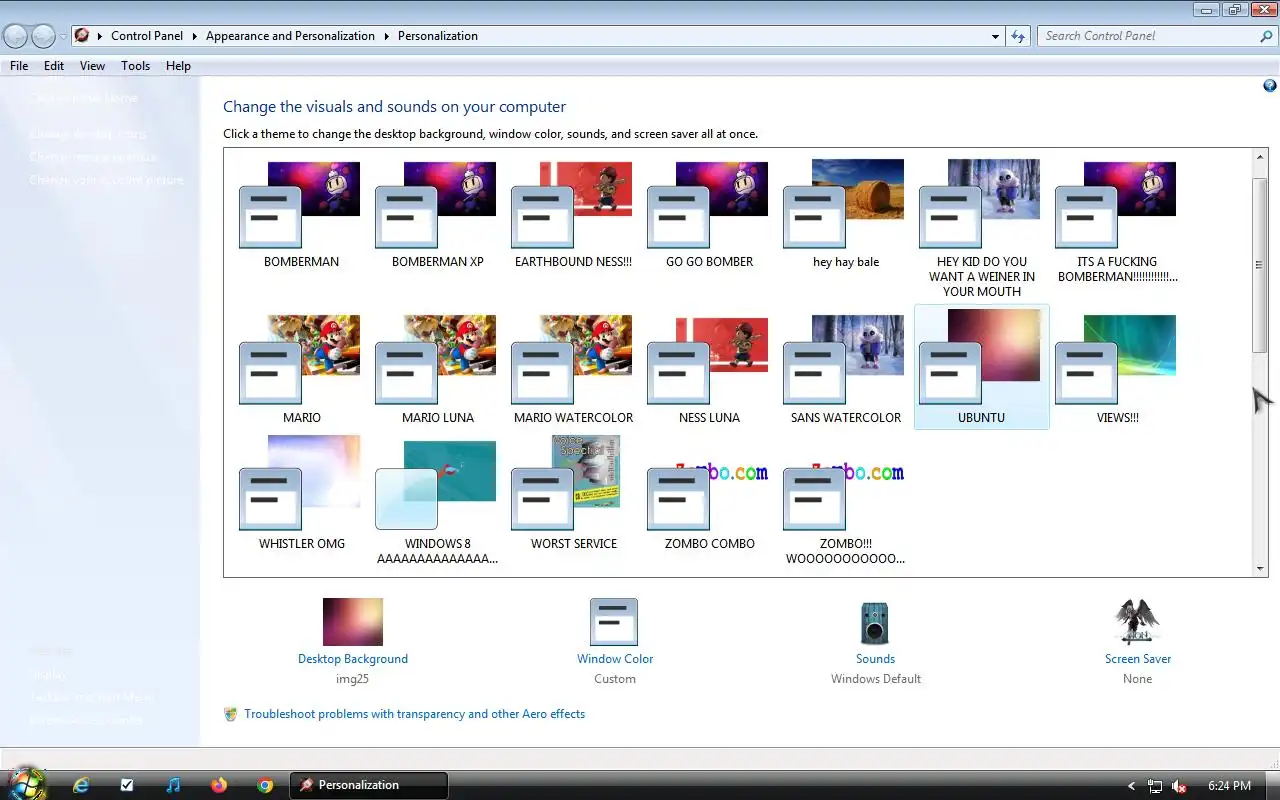Open Window Color settings icon
The width and height of the screenshot is (1280, 800).
[614, 622]
